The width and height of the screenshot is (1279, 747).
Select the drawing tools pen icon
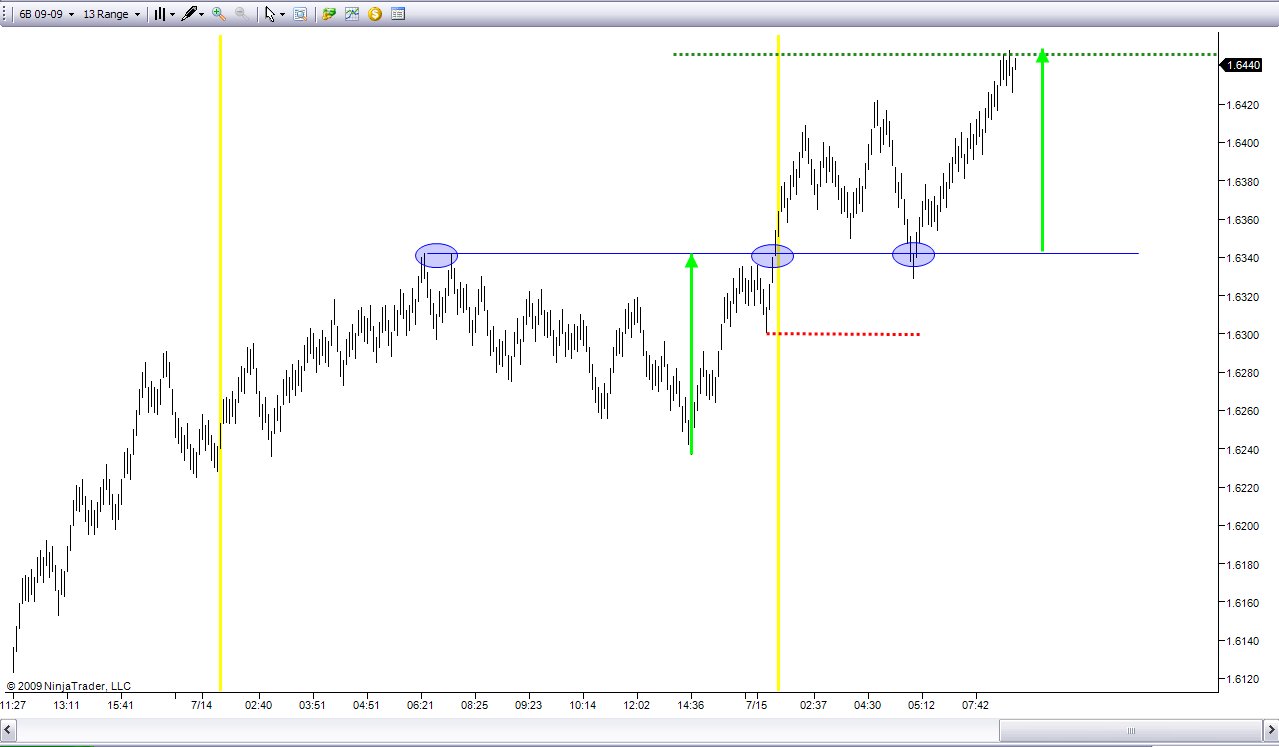click(x=188, y=14)
